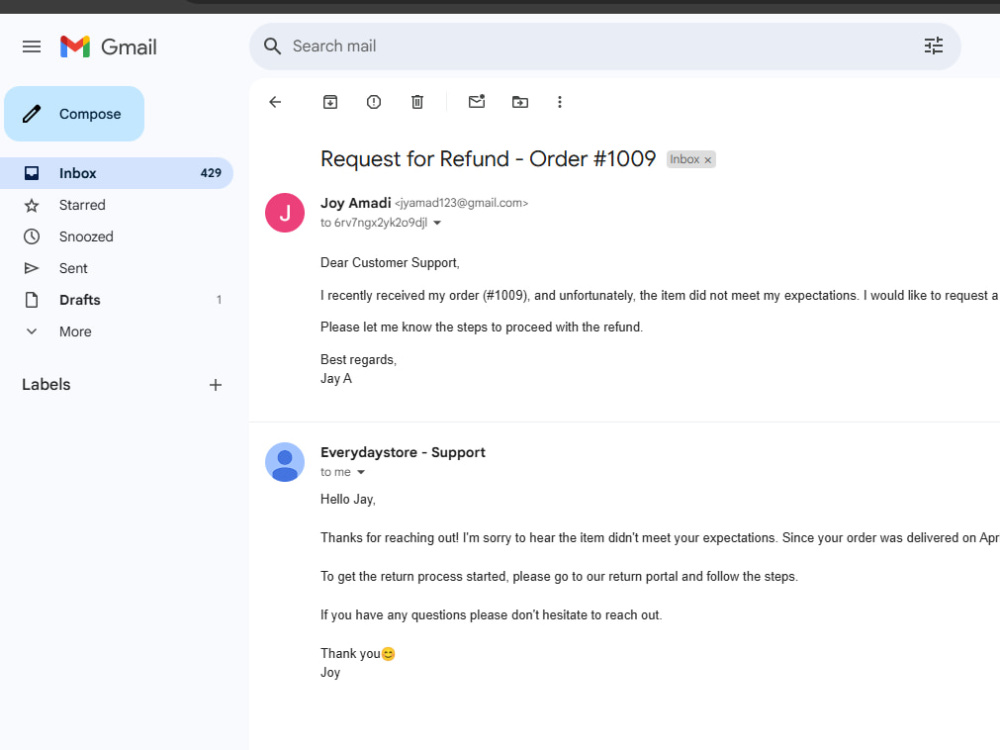This screenshot has width=1000, height=750.
Task: Create a new label plus icon
Action: coord(216,385)
